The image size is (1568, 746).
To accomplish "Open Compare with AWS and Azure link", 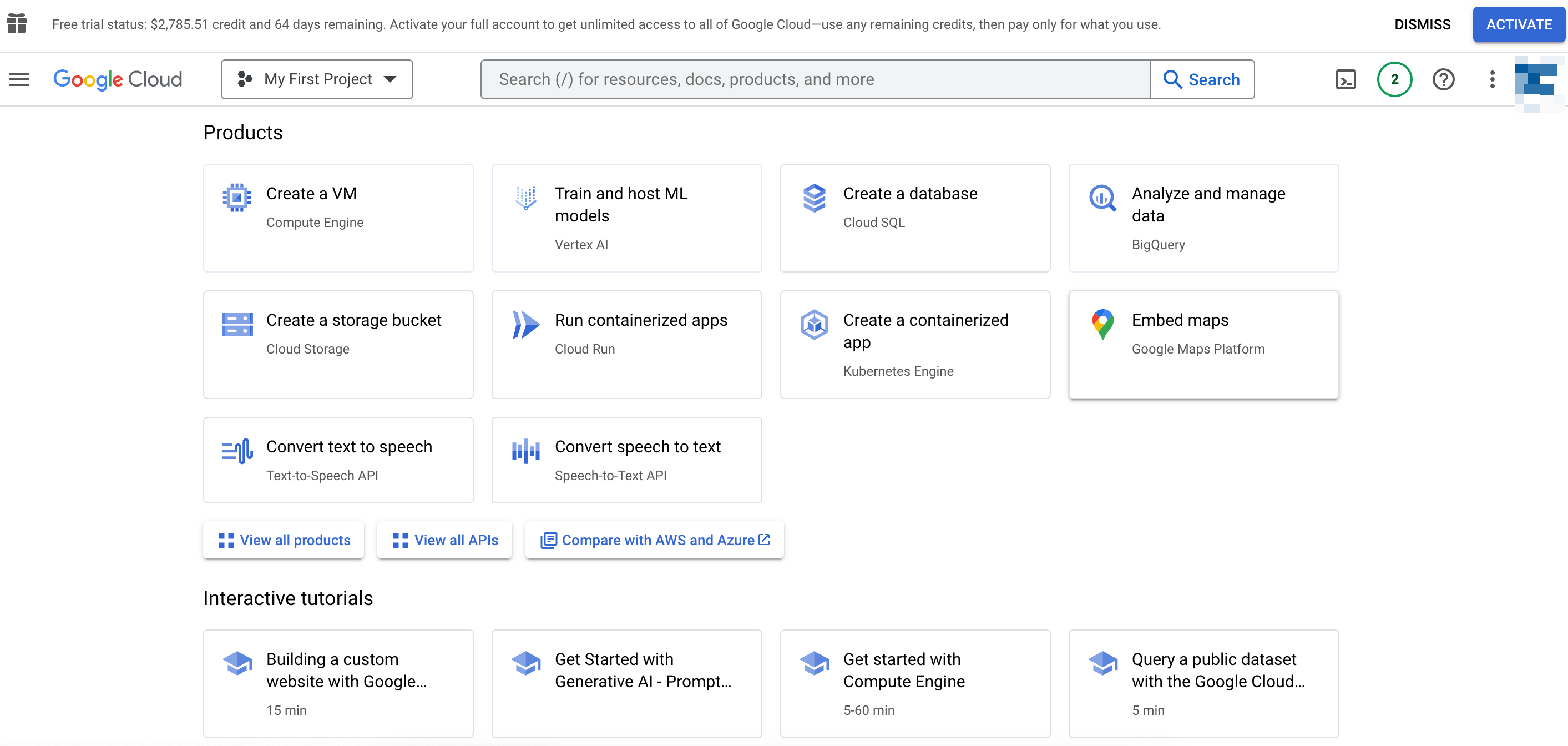I will 654,540.
